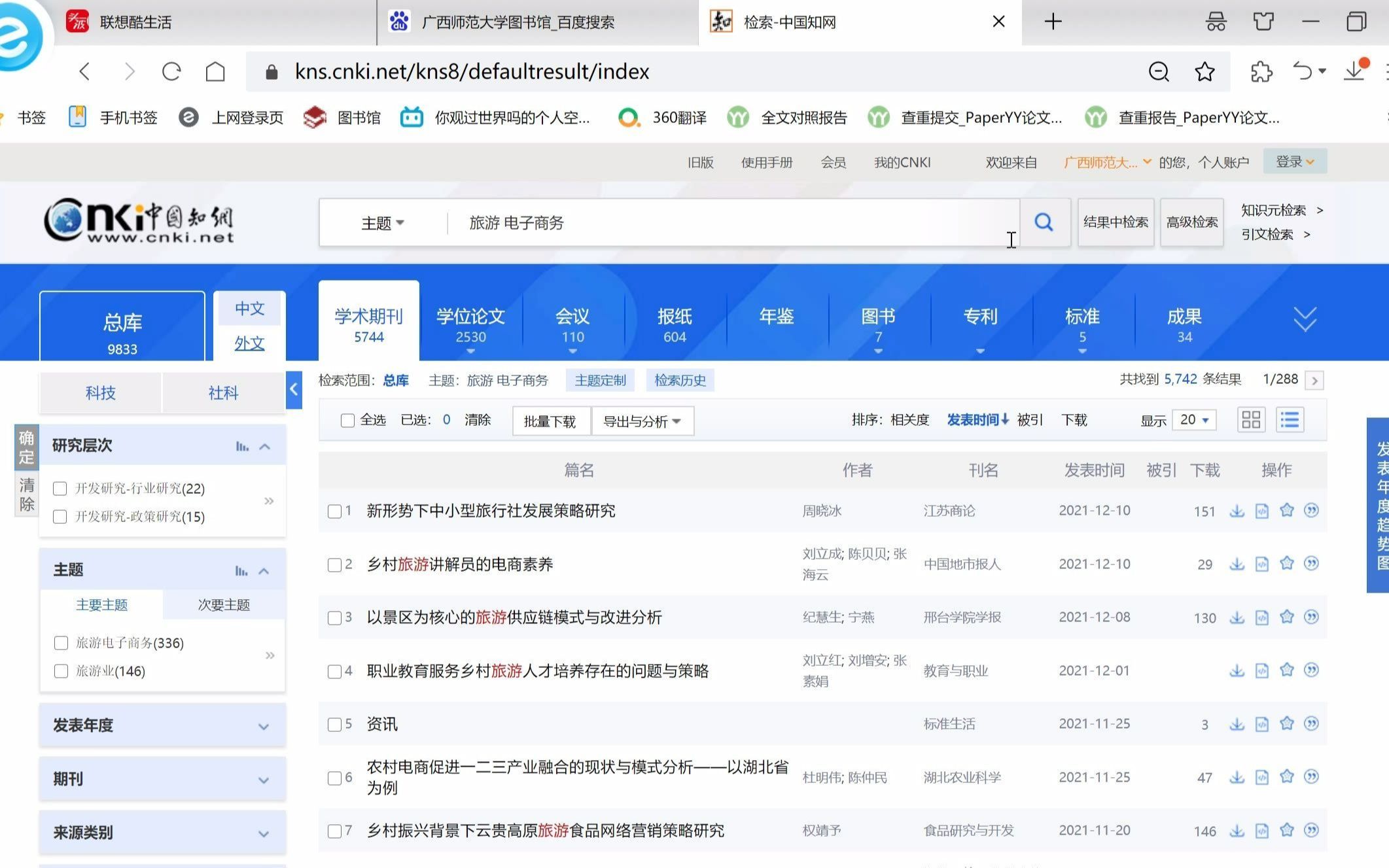Viewport: 1389px width, 868px height.
Task: Cite the 食品研究与开发 article via quote icon
Action: [1311, 830]
